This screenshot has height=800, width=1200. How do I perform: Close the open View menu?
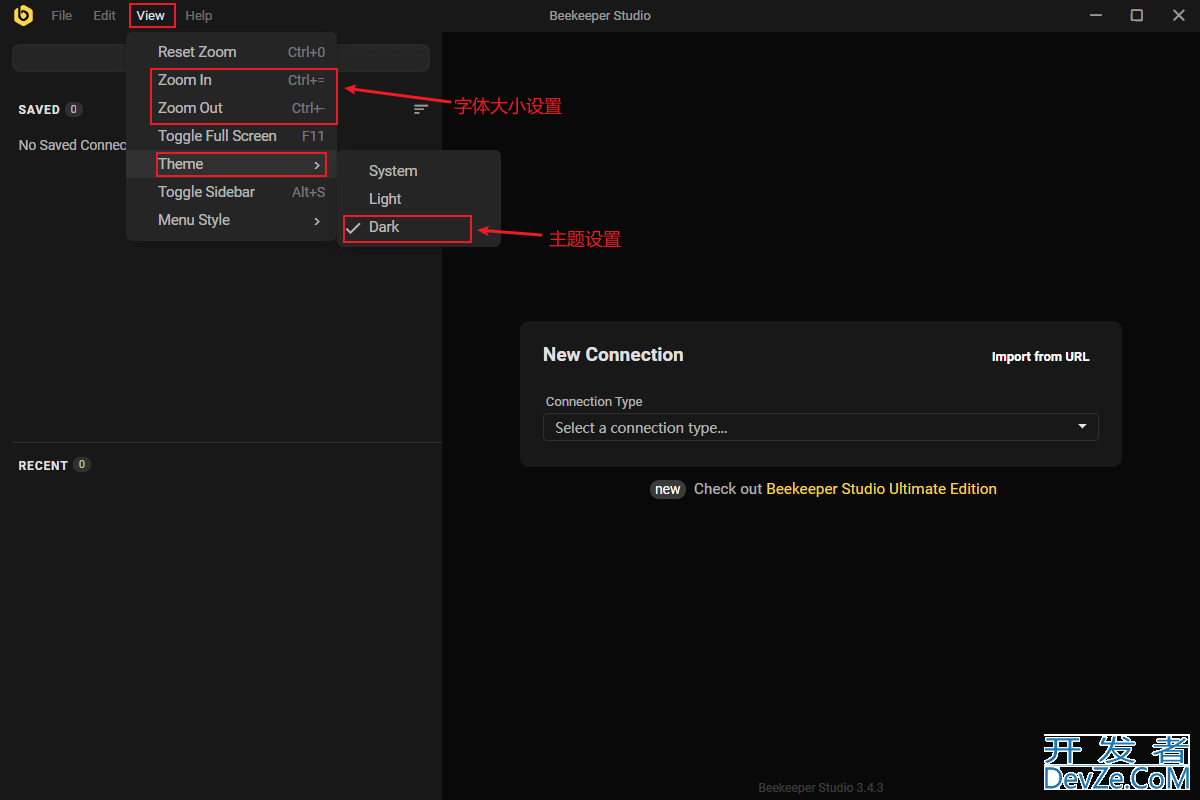pyautogui.click(x=151, y=15)
